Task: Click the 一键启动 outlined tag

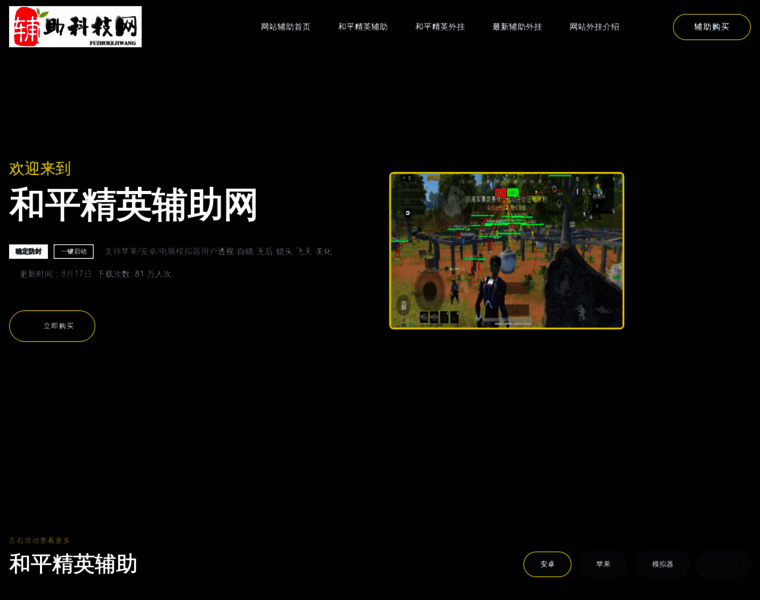Action: [74, 252]
